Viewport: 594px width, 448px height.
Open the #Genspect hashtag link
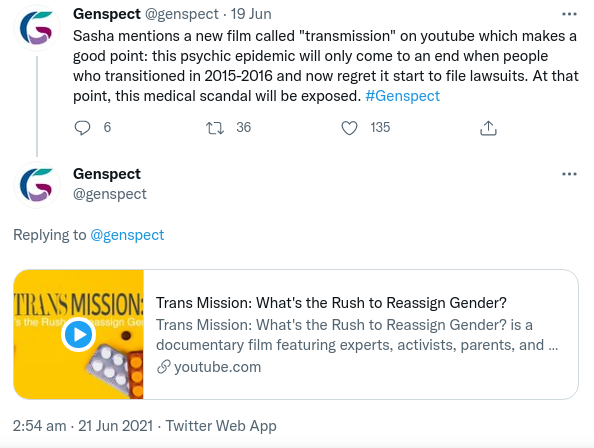(x=402, y=96)
